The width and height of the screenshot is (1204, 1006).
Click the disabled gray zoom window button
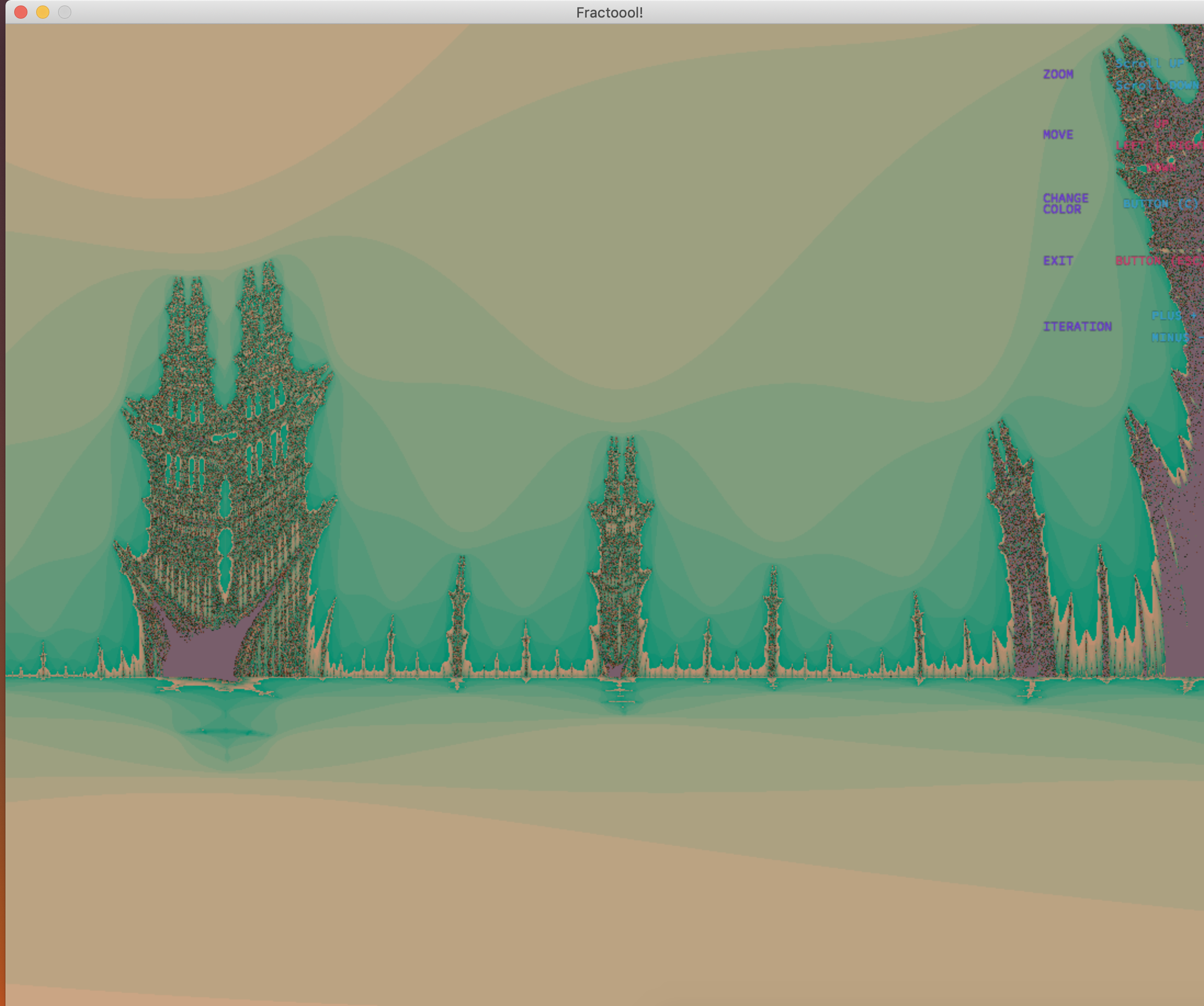65,12
